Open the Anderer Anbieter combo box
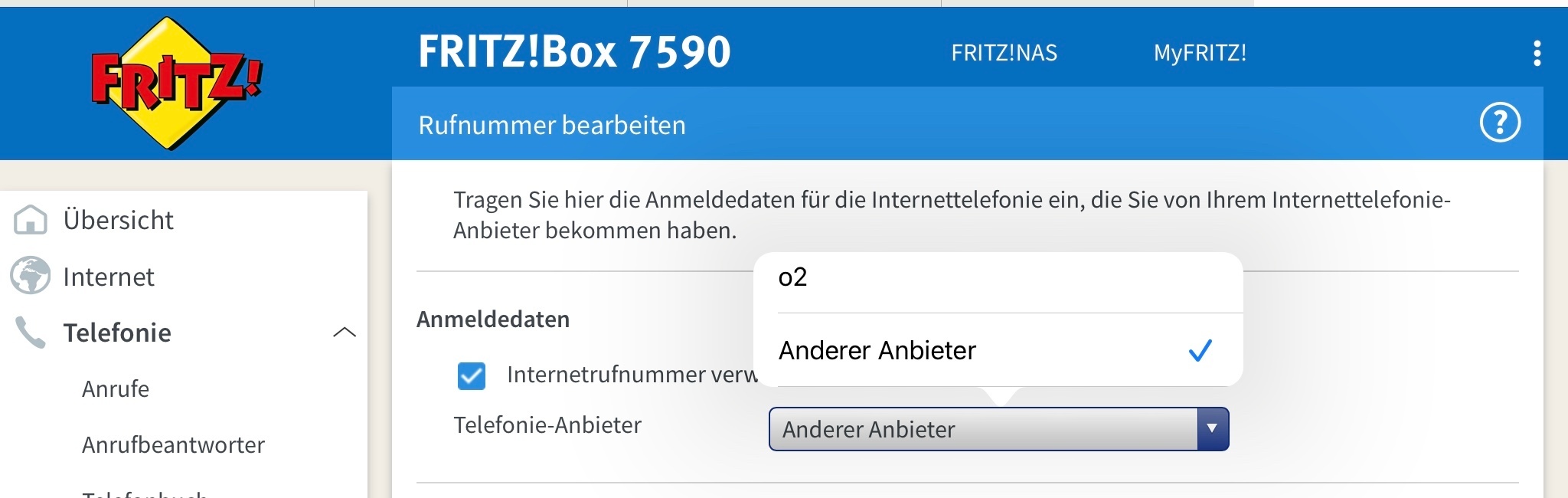The image size is (1568, 498). click(x=998, y=429)
